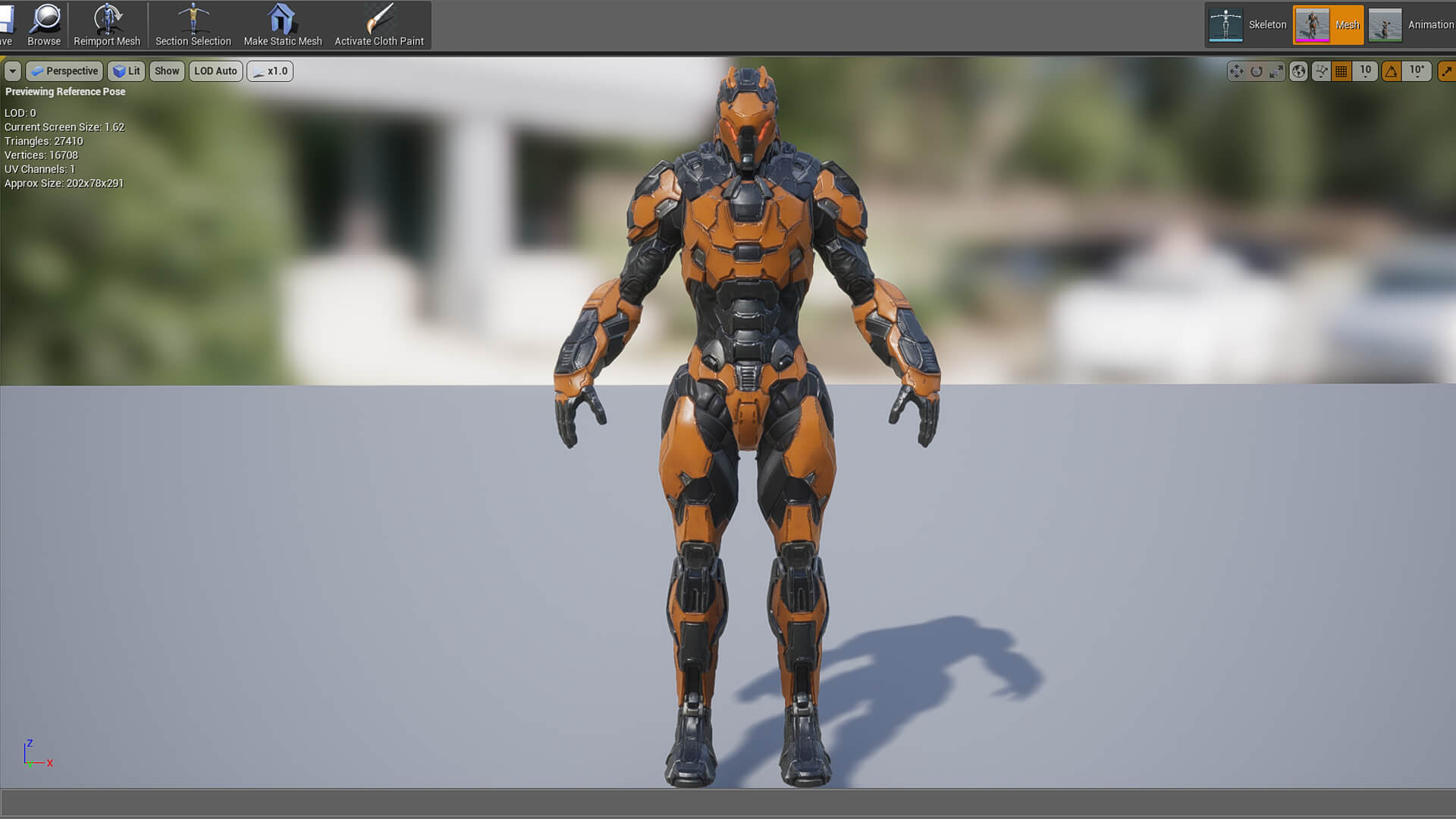Select the rotate gizmo mode
This screenshot has width=1456, height=819.
click(1257, 71)
